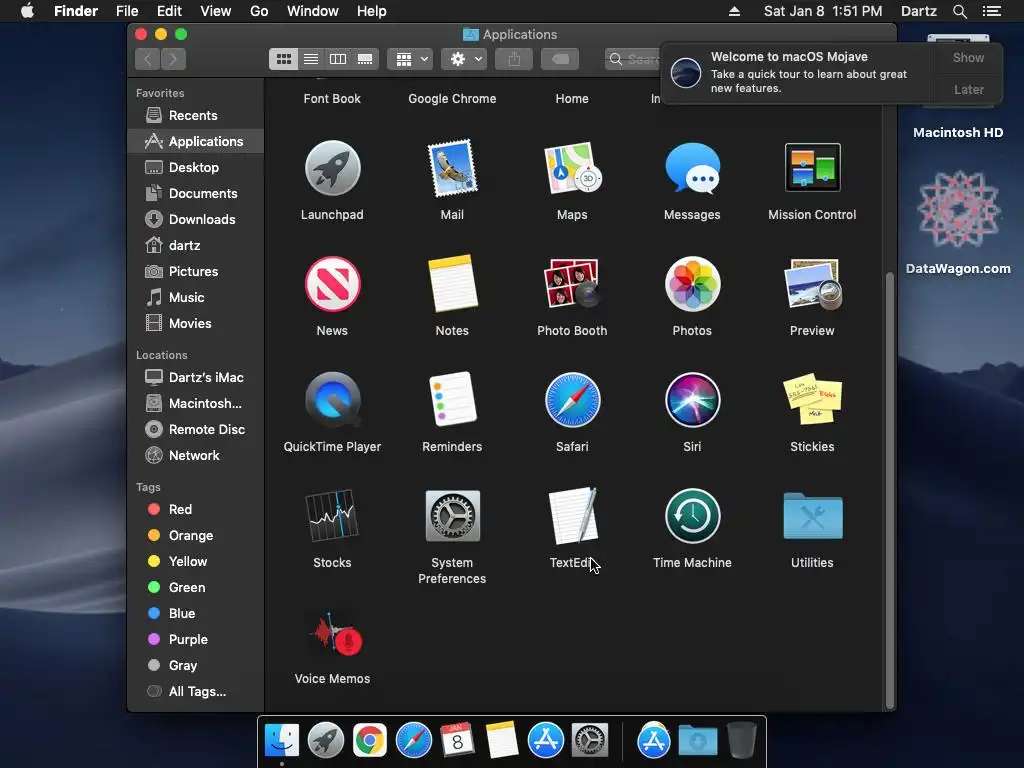Image resolution: width=1024 pixels, height=768 pixels.
Task: Open the item grouping dropdown
Action: (x=410, y=59)
